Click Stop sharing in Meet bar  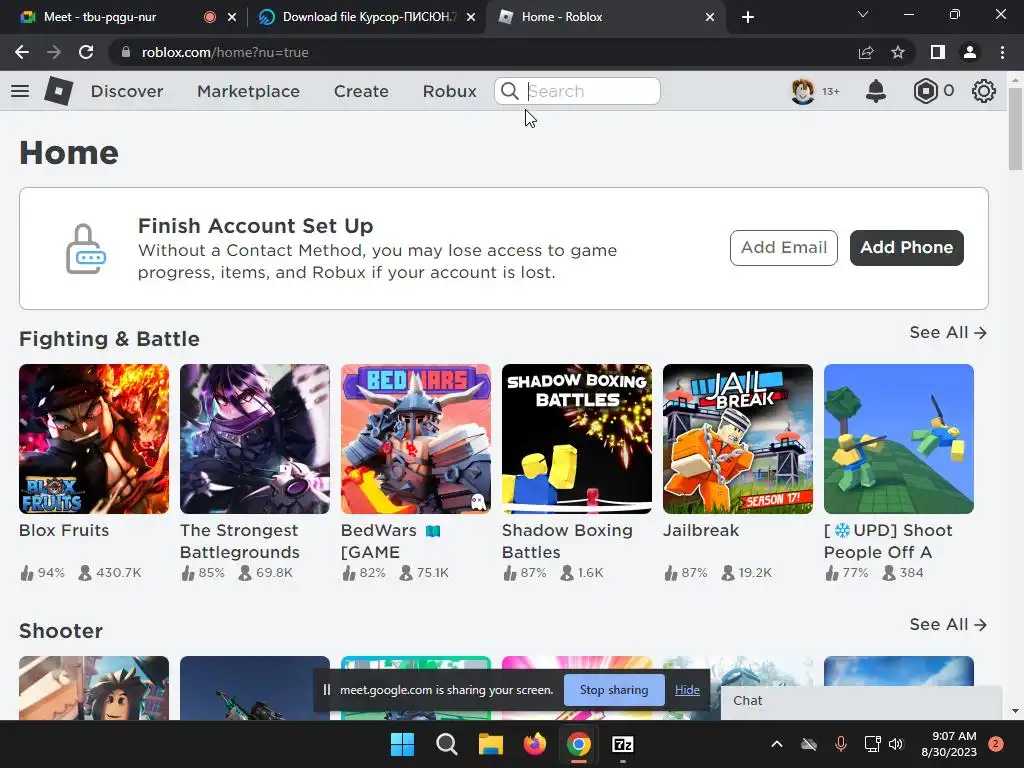tap(614, 690)
